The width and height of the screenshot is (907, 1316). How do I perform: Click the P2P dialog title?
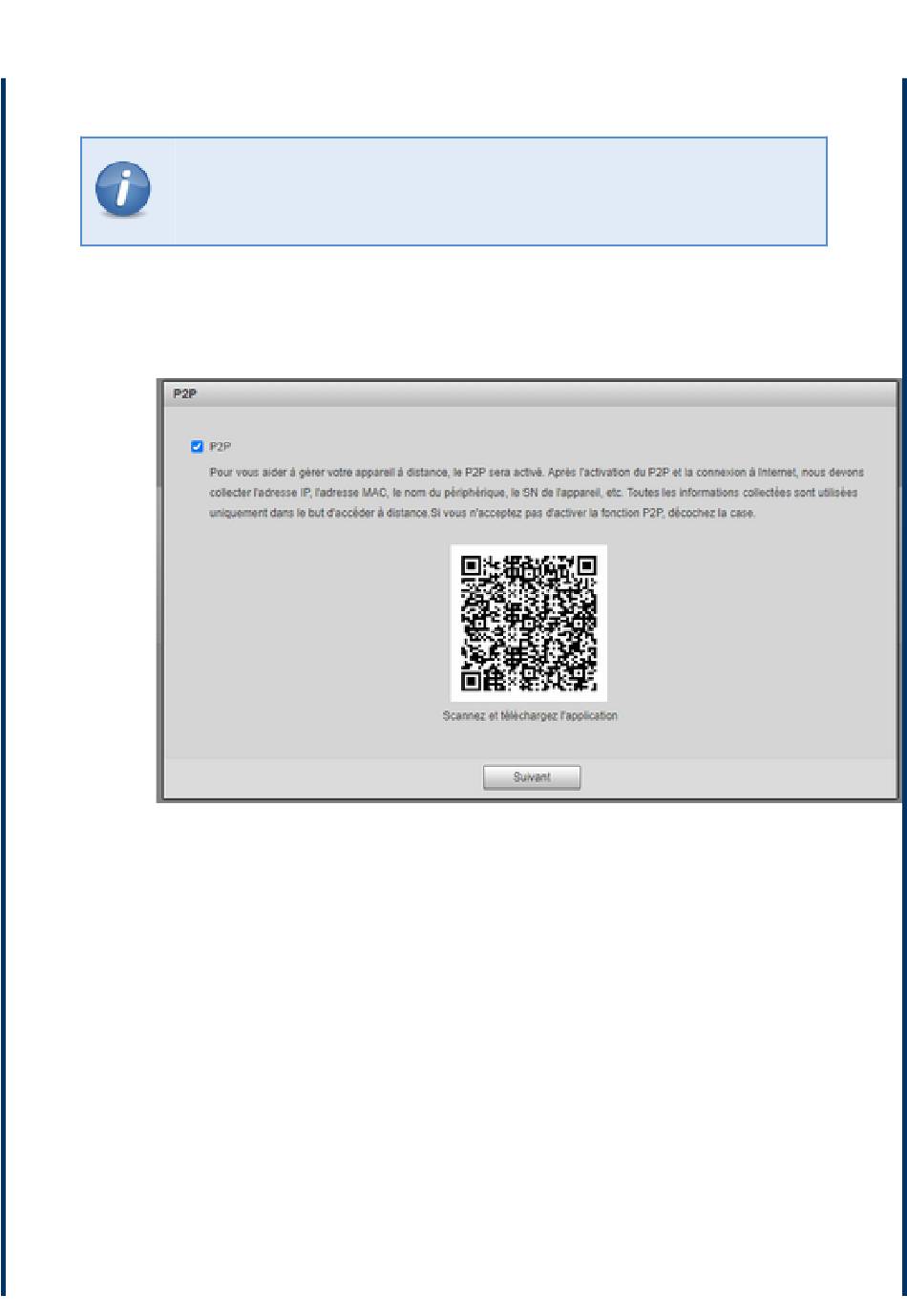[184, 393]
